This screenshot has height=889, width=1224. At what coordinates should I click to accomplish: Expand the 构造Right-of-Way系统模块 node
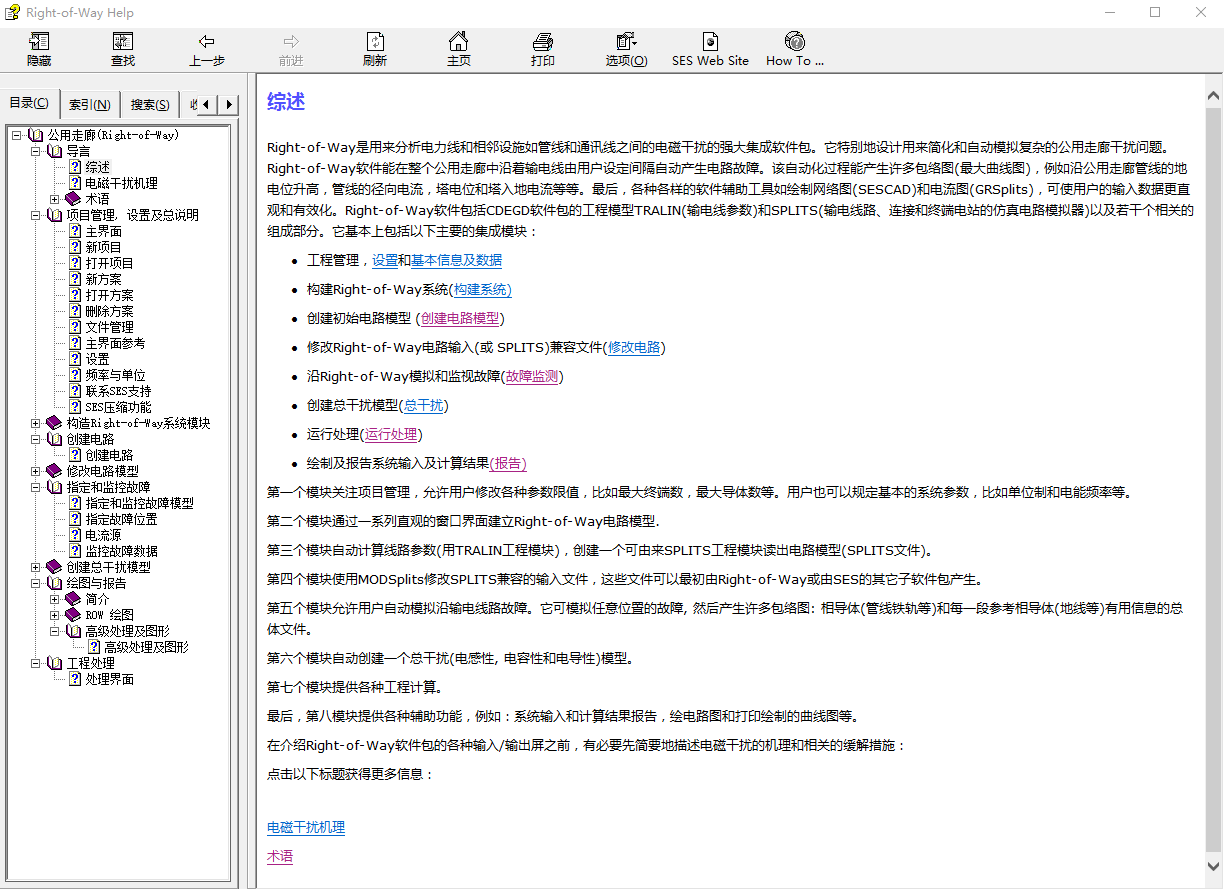[36, 423]
